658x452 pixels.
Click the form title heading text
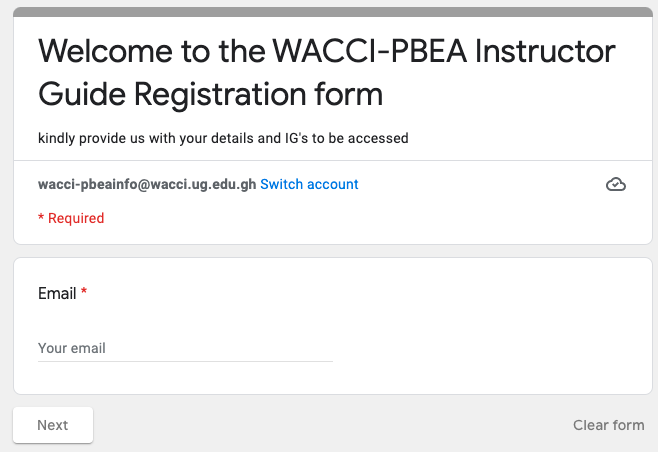(x=327, y=72)
